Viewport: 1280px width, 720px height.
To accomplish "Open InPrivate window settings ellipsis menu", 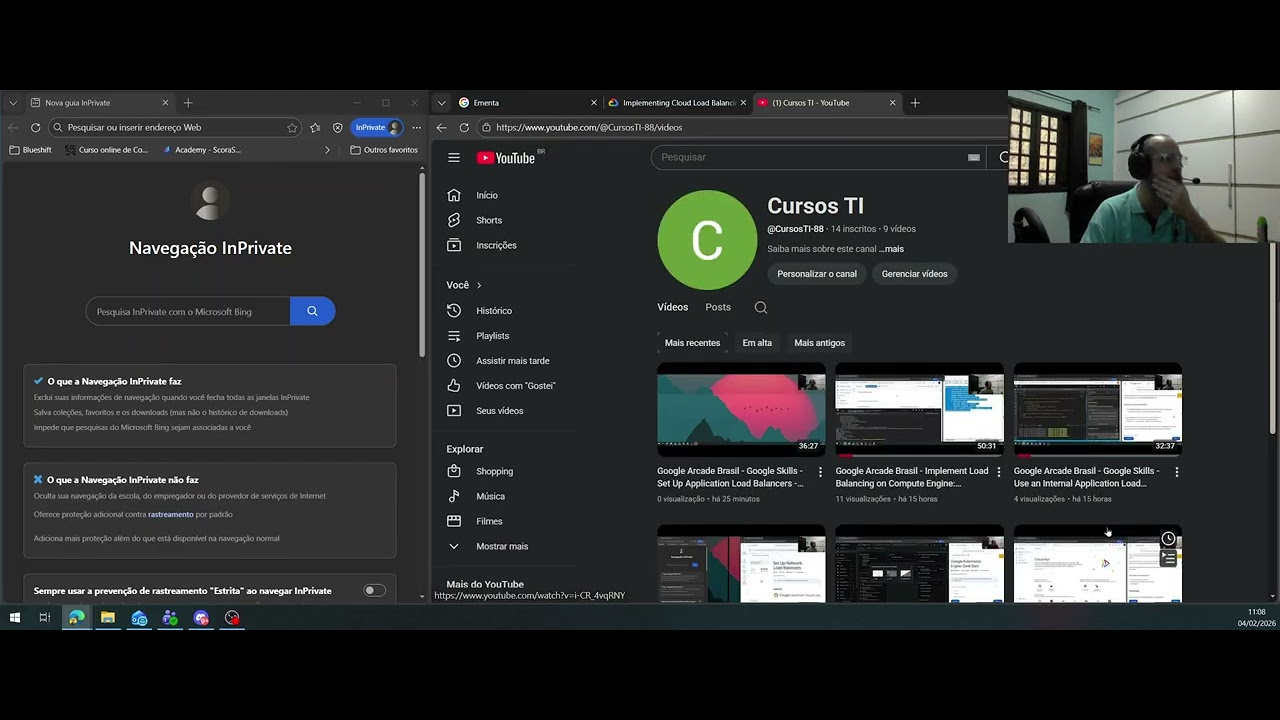I will click(x=417, y=127).
